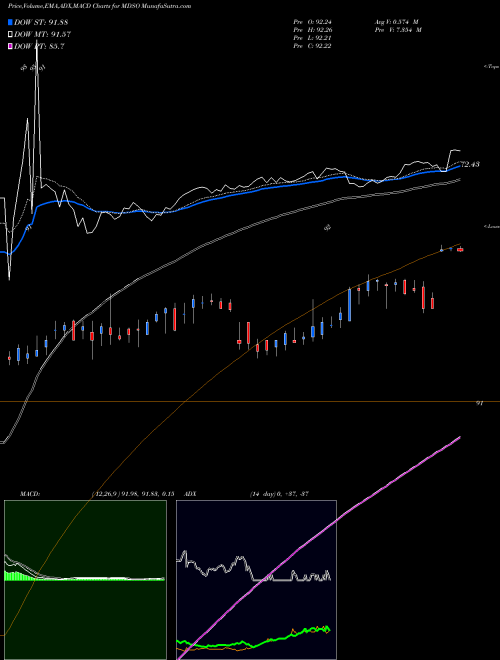The image size is (500, 660).
Task: Click the magenta DOW LT legend swatch
Action: point(11,46)
